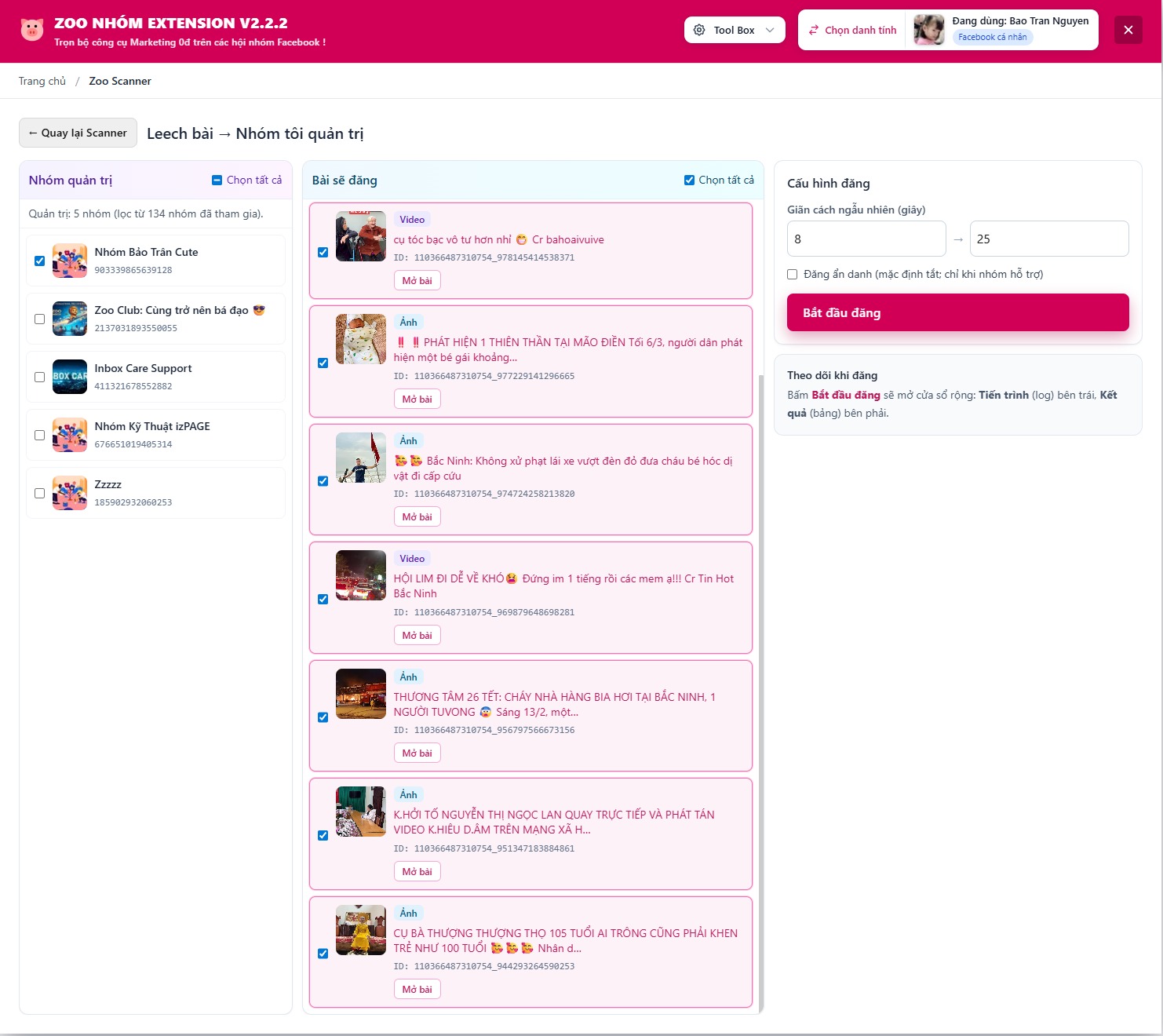The width and height of the screenshot is (1163, 1036).
Task: Click the Zoo Scanner breadcrumb item
Action: (x=120, y=81)
